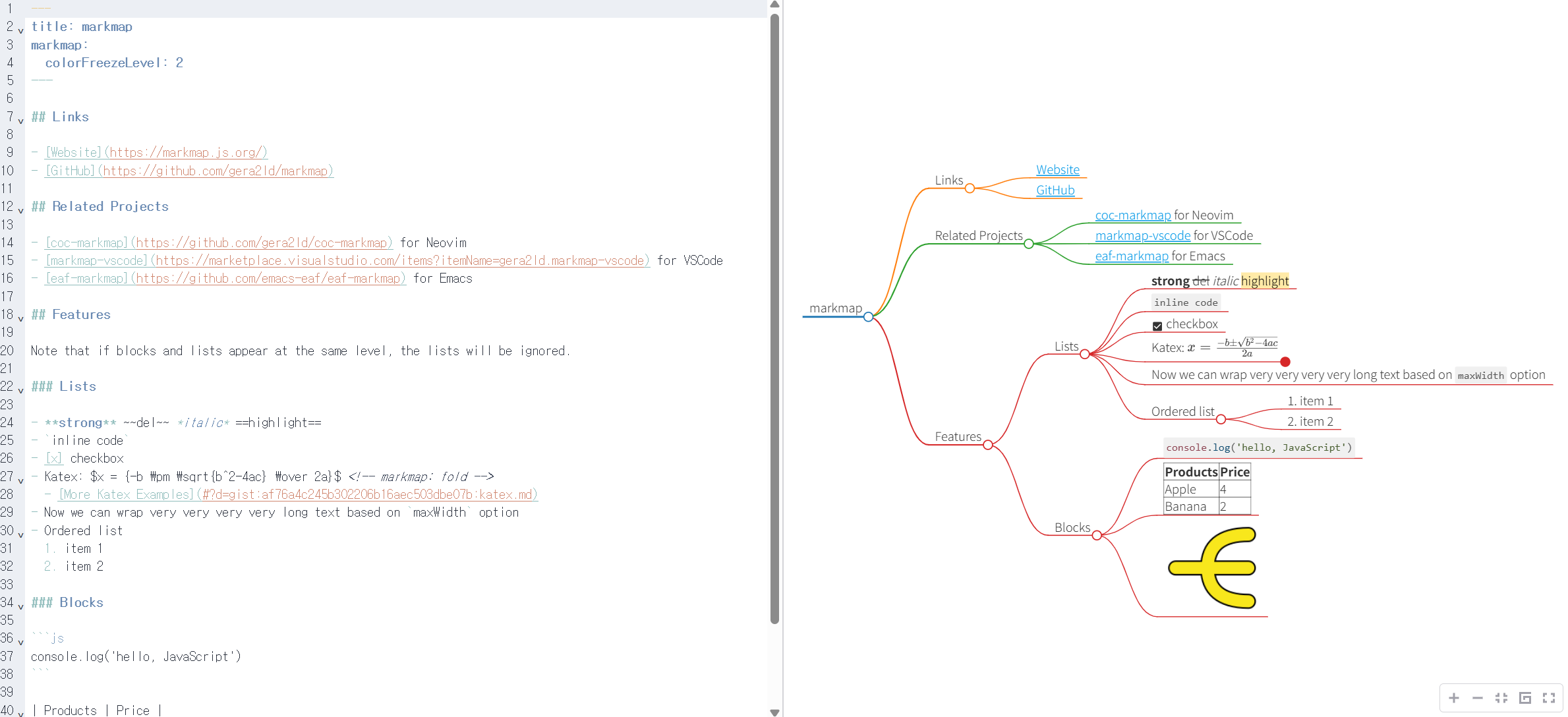Image resolution: width=1568 pixels, height=717 pixels.
Task: Click the [Website] markdown link in editor
Action: (x=156, y=152)
